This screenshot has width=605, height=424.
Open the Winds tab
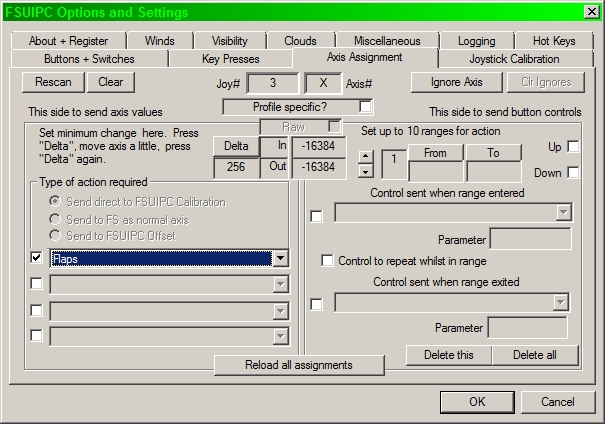coord(160,41)
